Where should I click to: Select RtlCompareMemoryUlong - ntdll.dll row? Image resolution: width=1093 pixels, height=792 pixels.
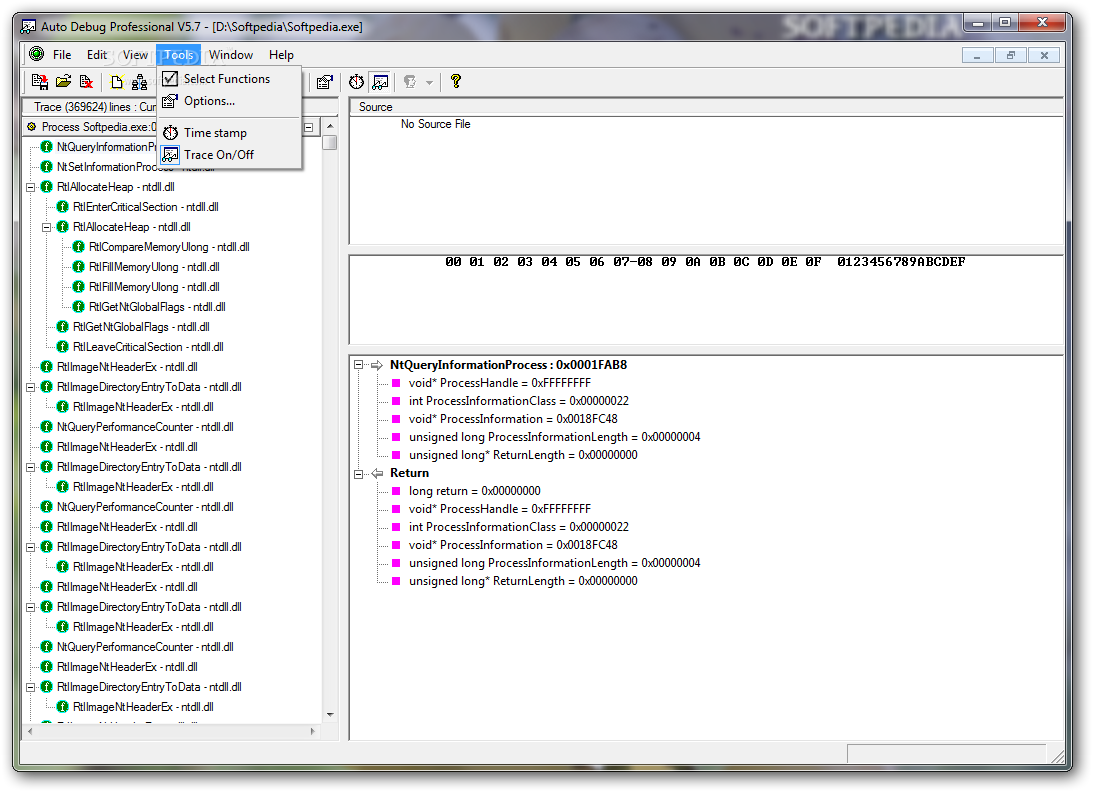click(169, 247)
